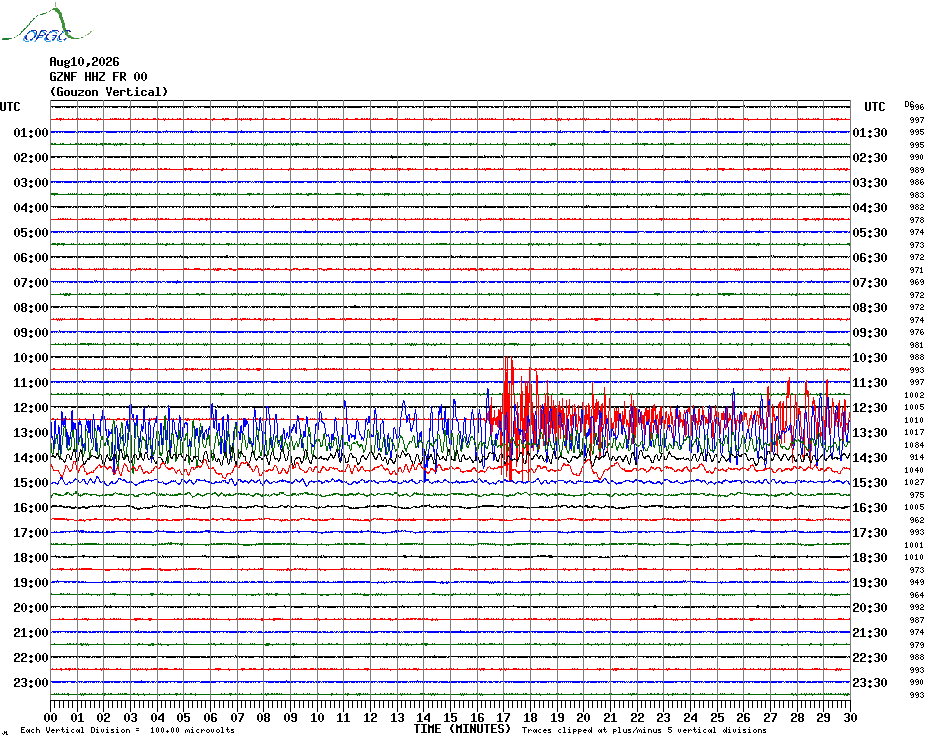Click the (Gouzon Vertical) caption
Viewport: 930px width, 744px height.
109,92
